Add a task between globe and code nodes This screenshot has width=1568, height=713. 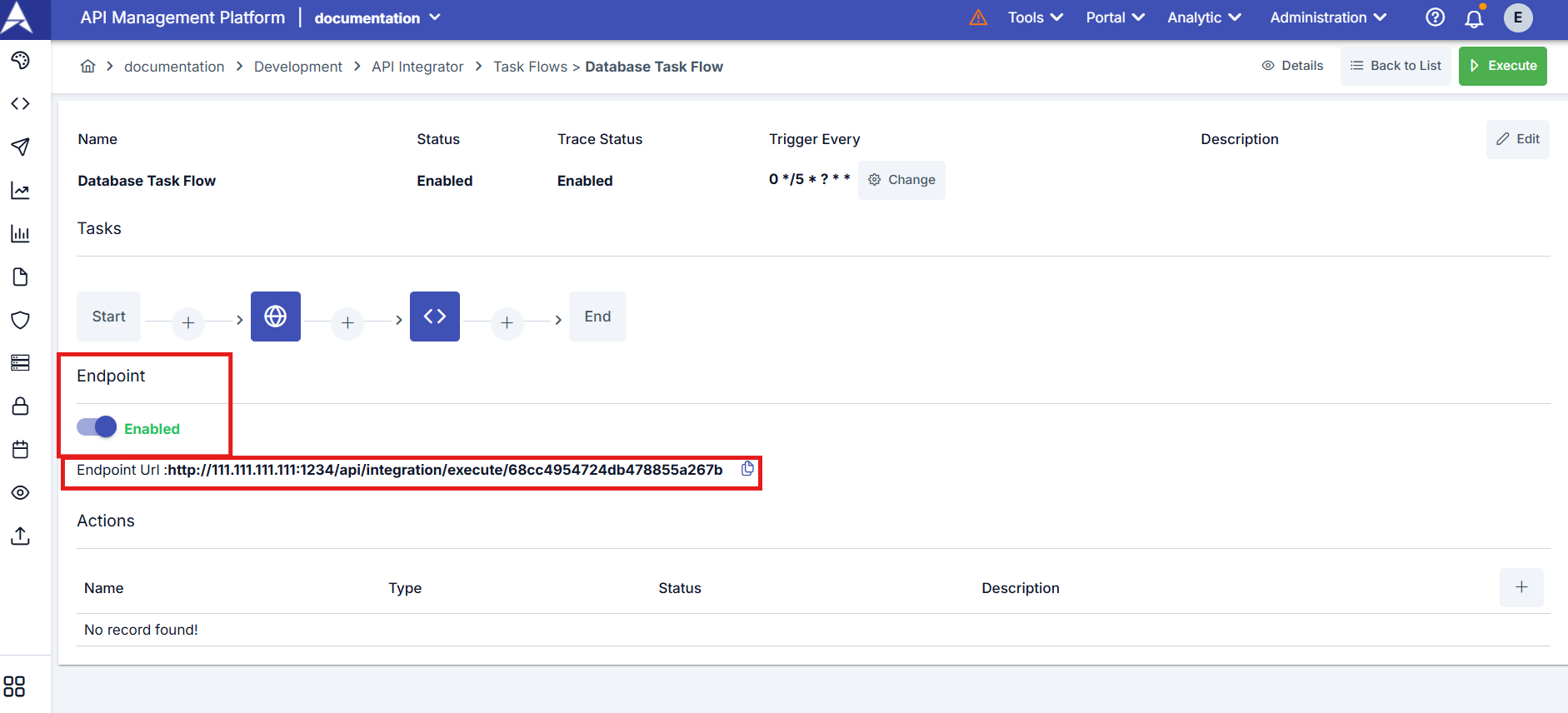point(347,322)
